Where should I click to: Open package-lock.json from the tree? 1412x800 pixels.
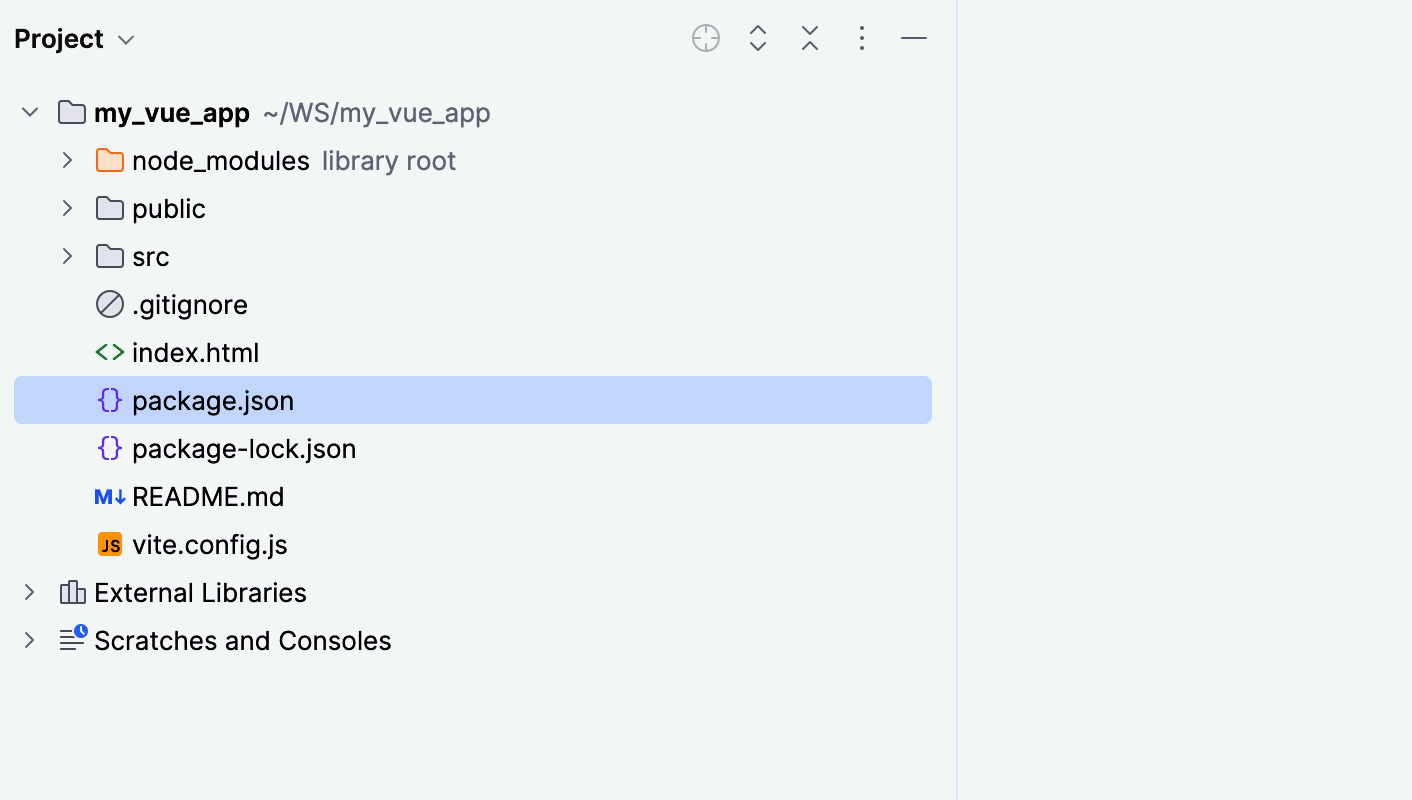(244, 448)
